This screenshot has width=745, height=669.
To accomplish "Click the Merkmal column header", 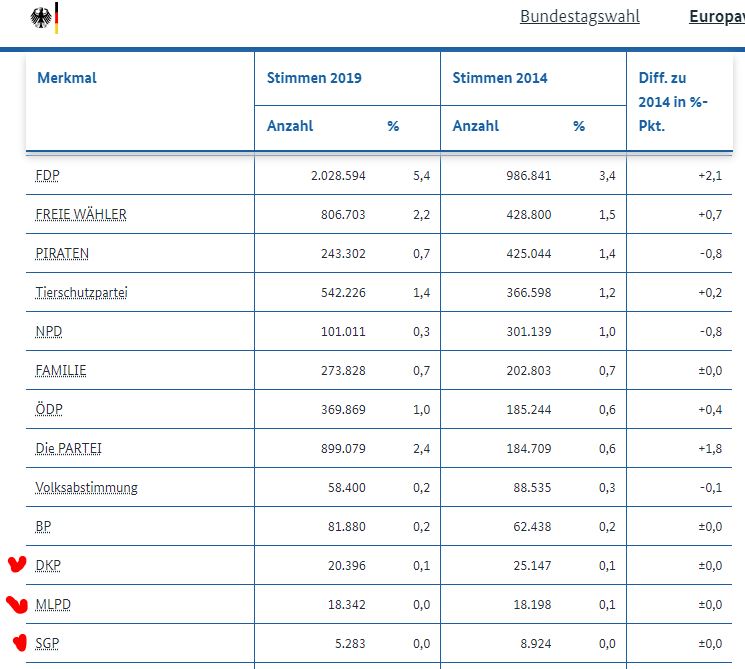I will 67,77.
